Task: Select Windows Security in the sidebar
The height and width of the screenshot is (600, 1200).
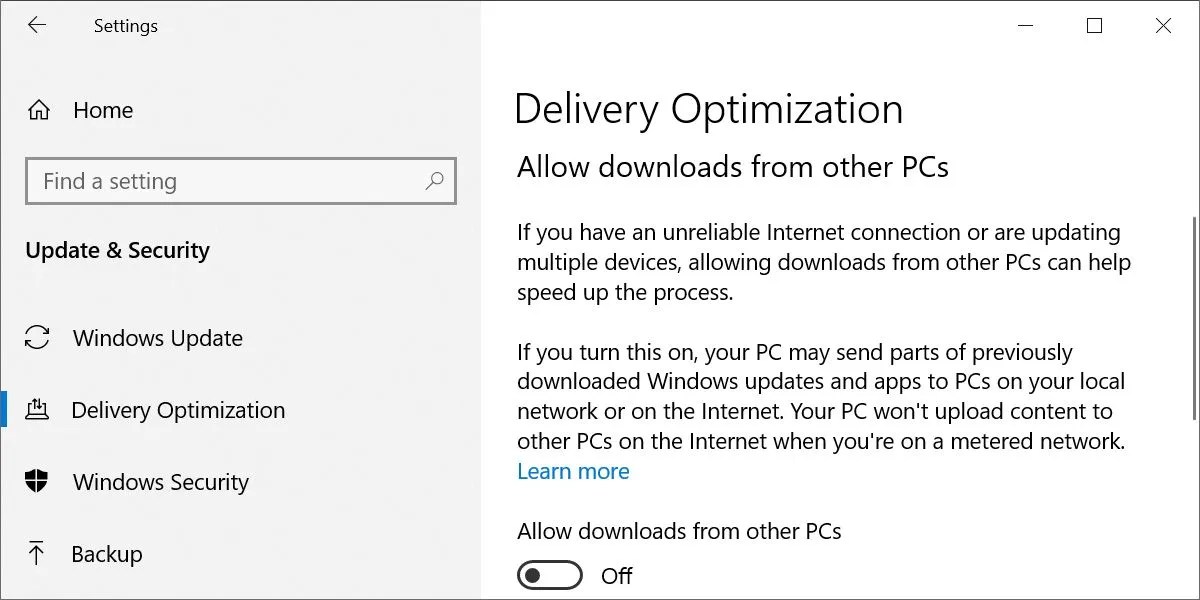Action: click(160, 481)
